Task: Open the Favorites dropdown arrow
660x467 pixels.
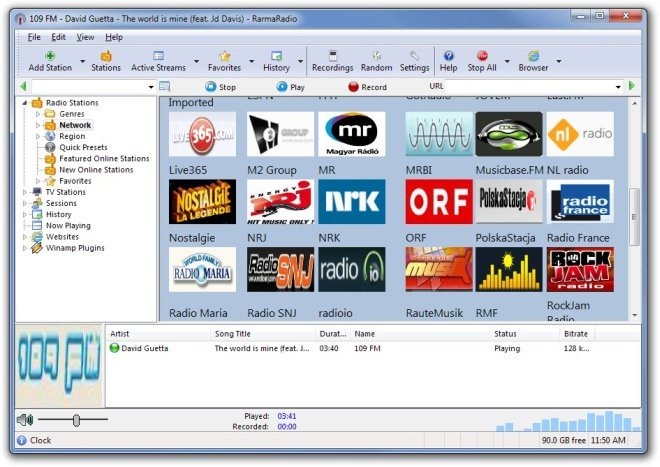Action: click(x=252, y=61)
